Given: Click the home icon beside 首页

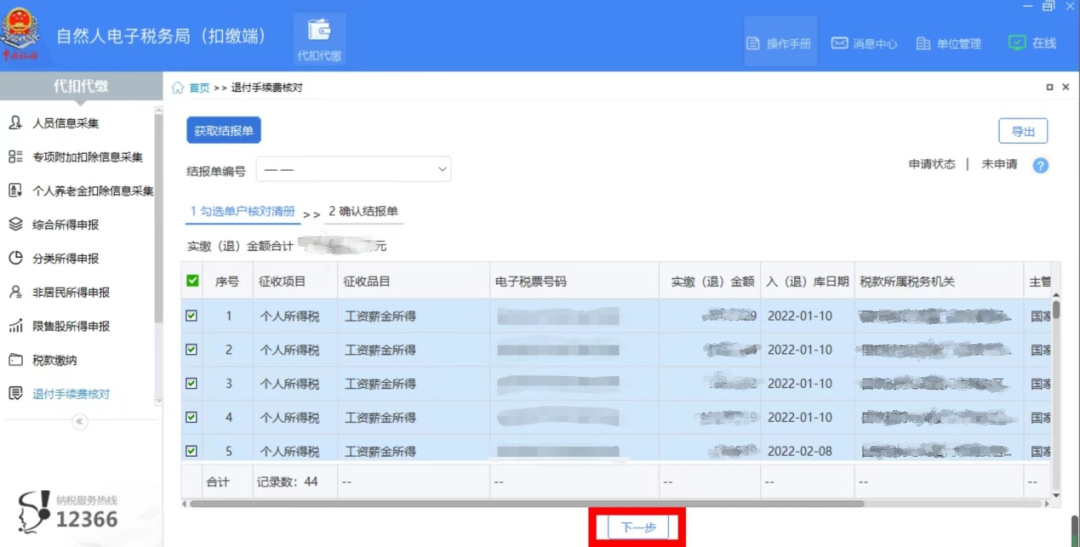Looking at the screenshot, I should click(x=178, y=88).
